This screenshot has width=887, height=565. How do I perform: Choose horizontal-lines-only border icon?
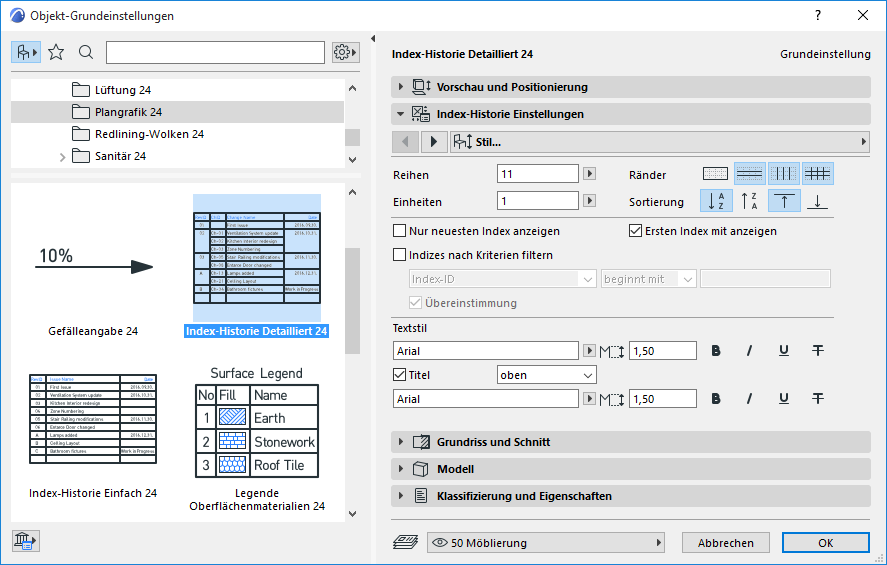[750, 173]
